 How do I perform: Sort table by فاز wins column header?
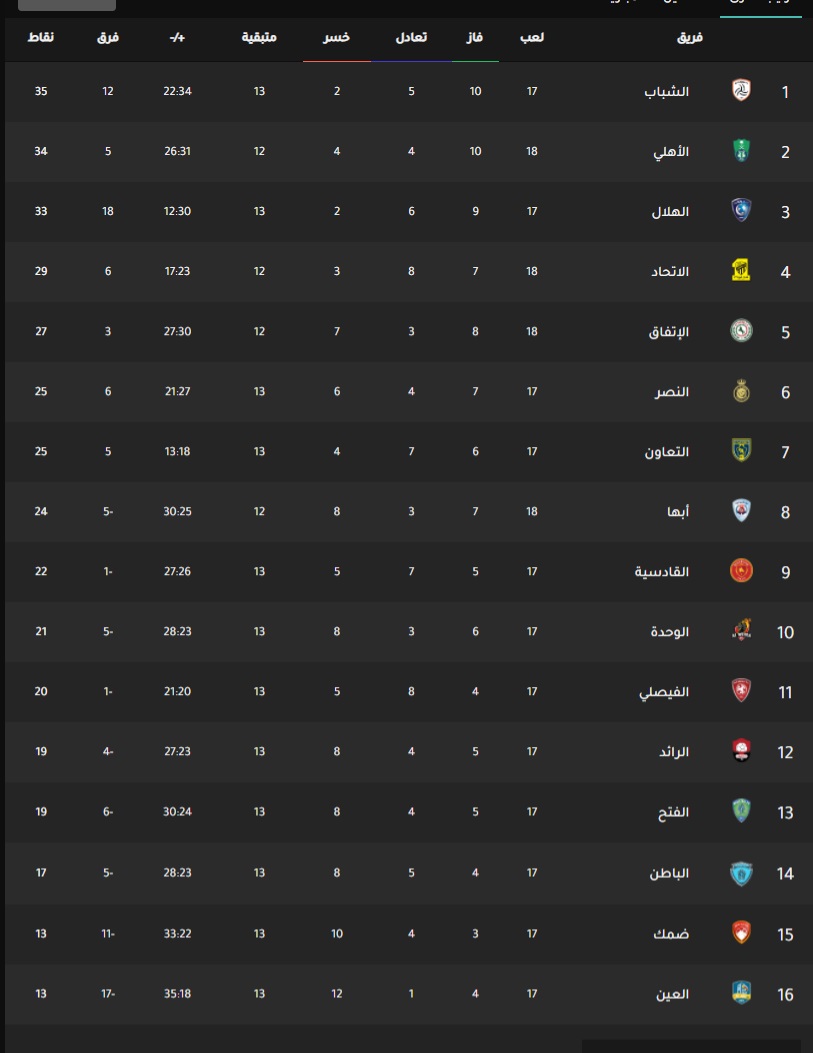[x=475, y=37]
